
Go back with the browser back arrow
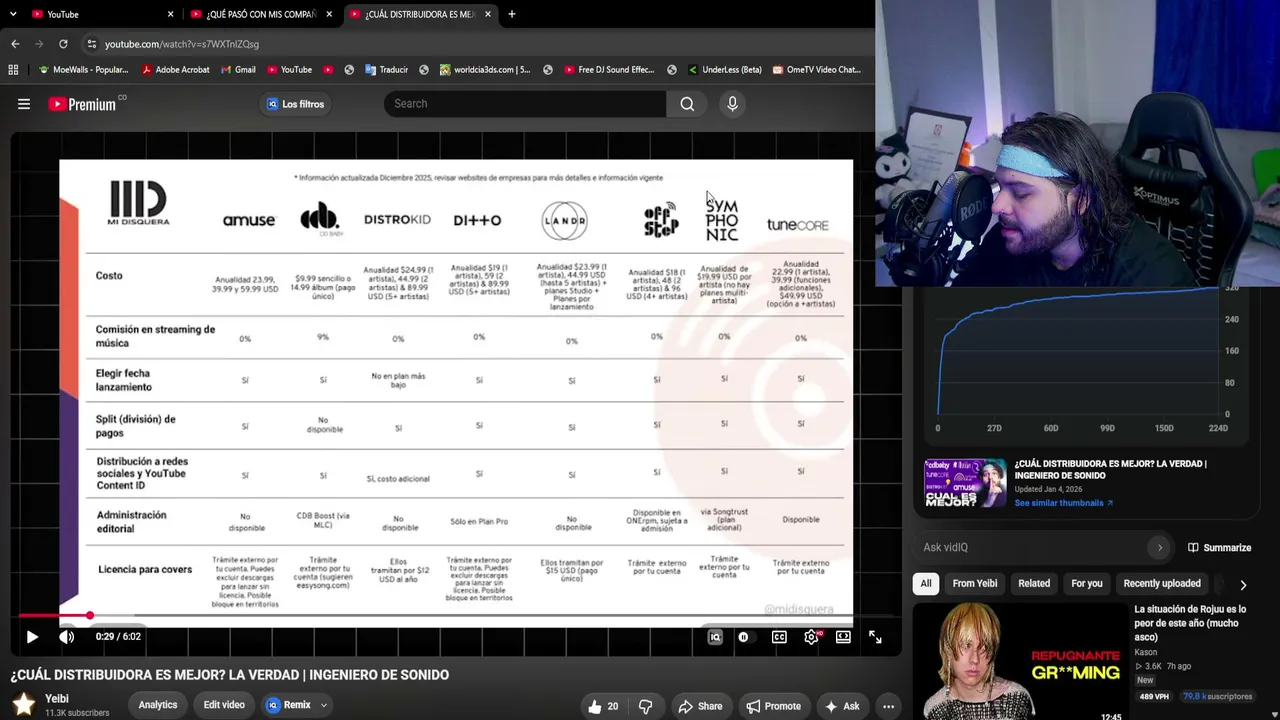(x=15, y=44)
